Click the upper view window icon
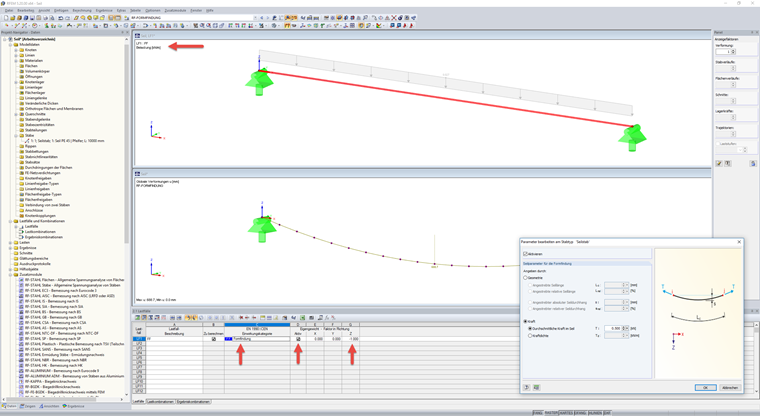The height and width of the screenshot is (416, 760). click(x=138, y=36)
